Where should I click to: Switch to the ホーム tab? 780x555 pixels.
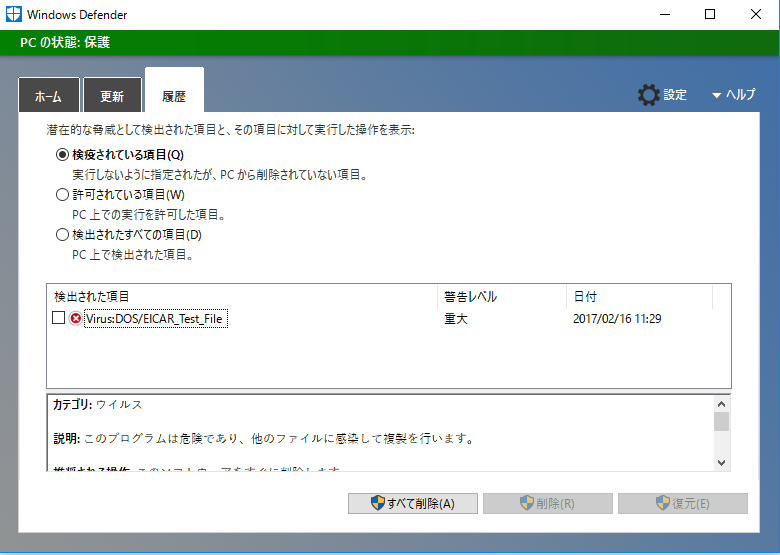point(48,97)
